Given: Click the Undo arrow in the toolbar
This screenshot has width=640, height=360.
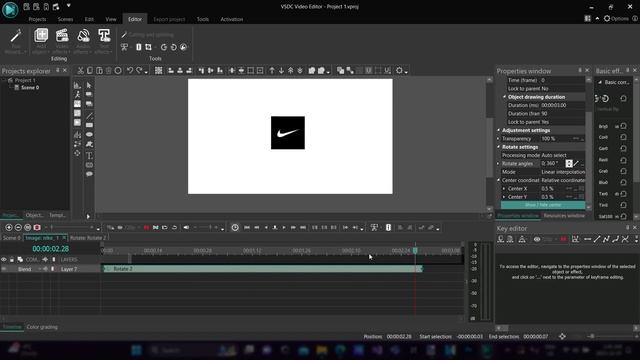Looking at the screenshot, I should [130, 71].
